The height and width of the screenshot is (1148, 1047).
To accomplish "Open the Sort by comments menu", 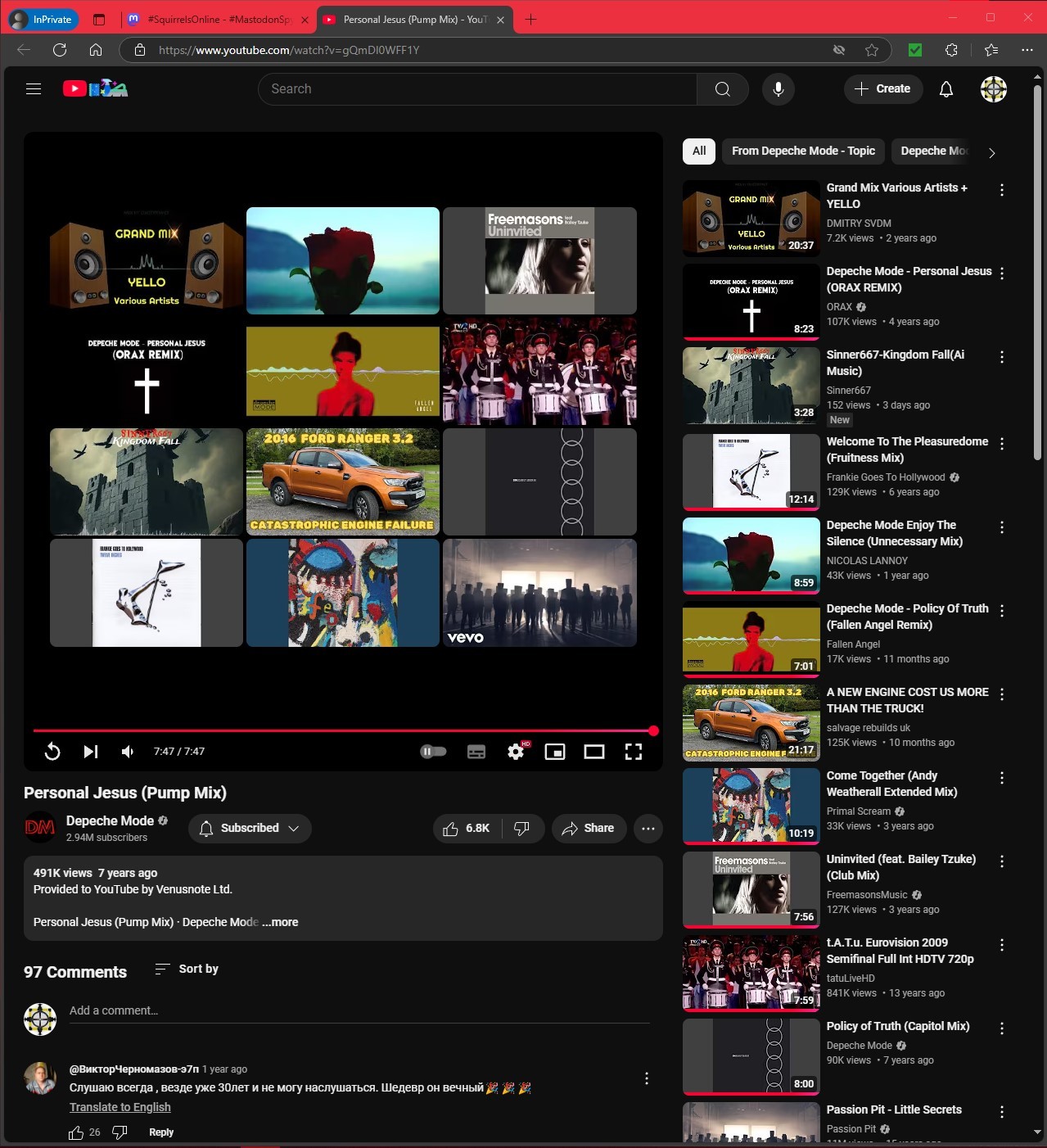I will [187, 969].
